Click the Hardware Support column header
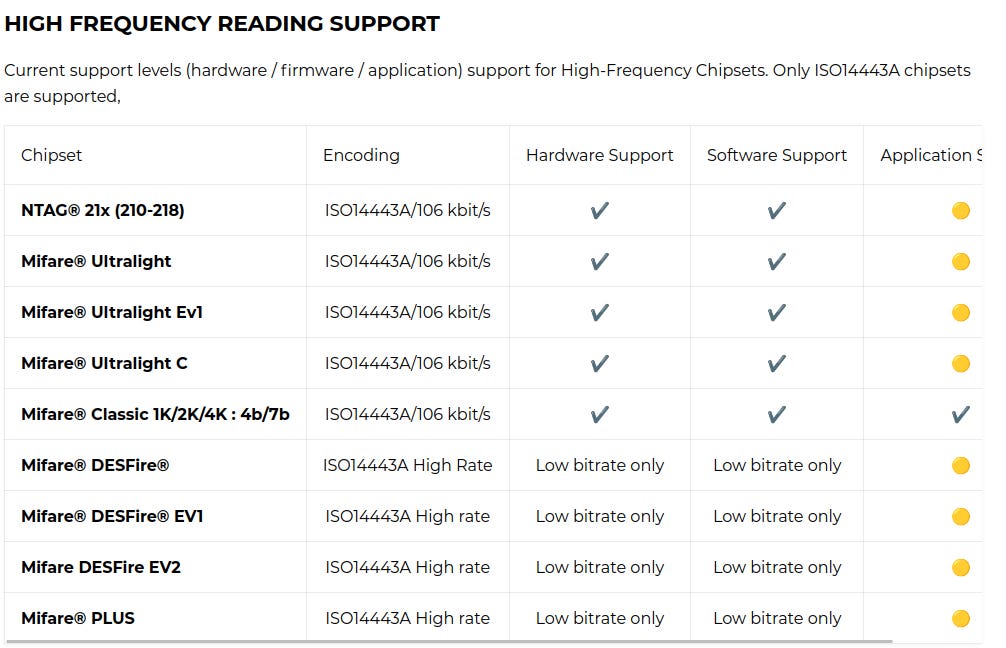This screenshot has width=1006, height=648. [x=600, y=155]
